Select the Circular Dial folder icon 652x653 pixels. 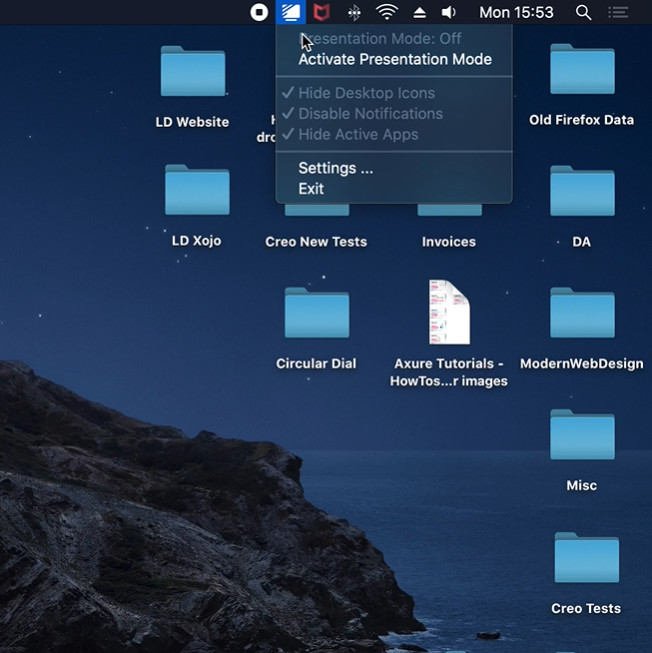pos(316,312)
